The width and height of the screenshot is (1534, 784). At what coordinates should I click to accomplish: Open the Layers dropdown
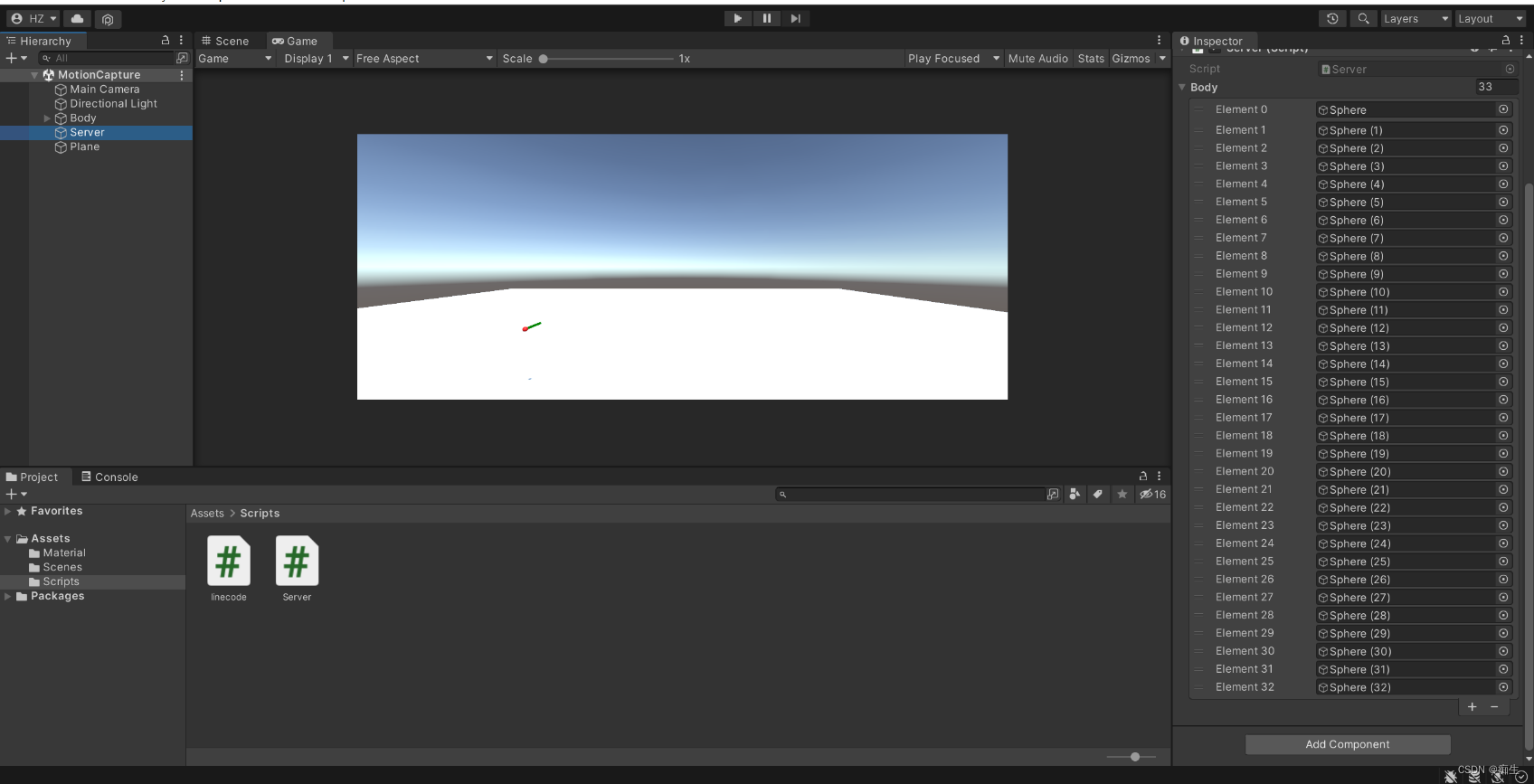coord(1416,19)
